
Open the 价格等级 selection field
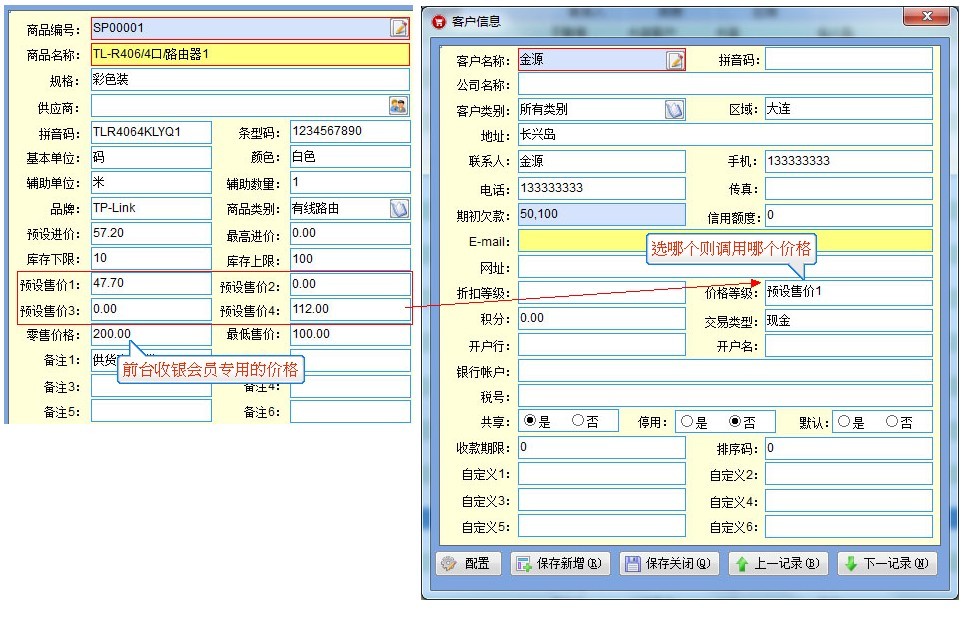(848, 292)
